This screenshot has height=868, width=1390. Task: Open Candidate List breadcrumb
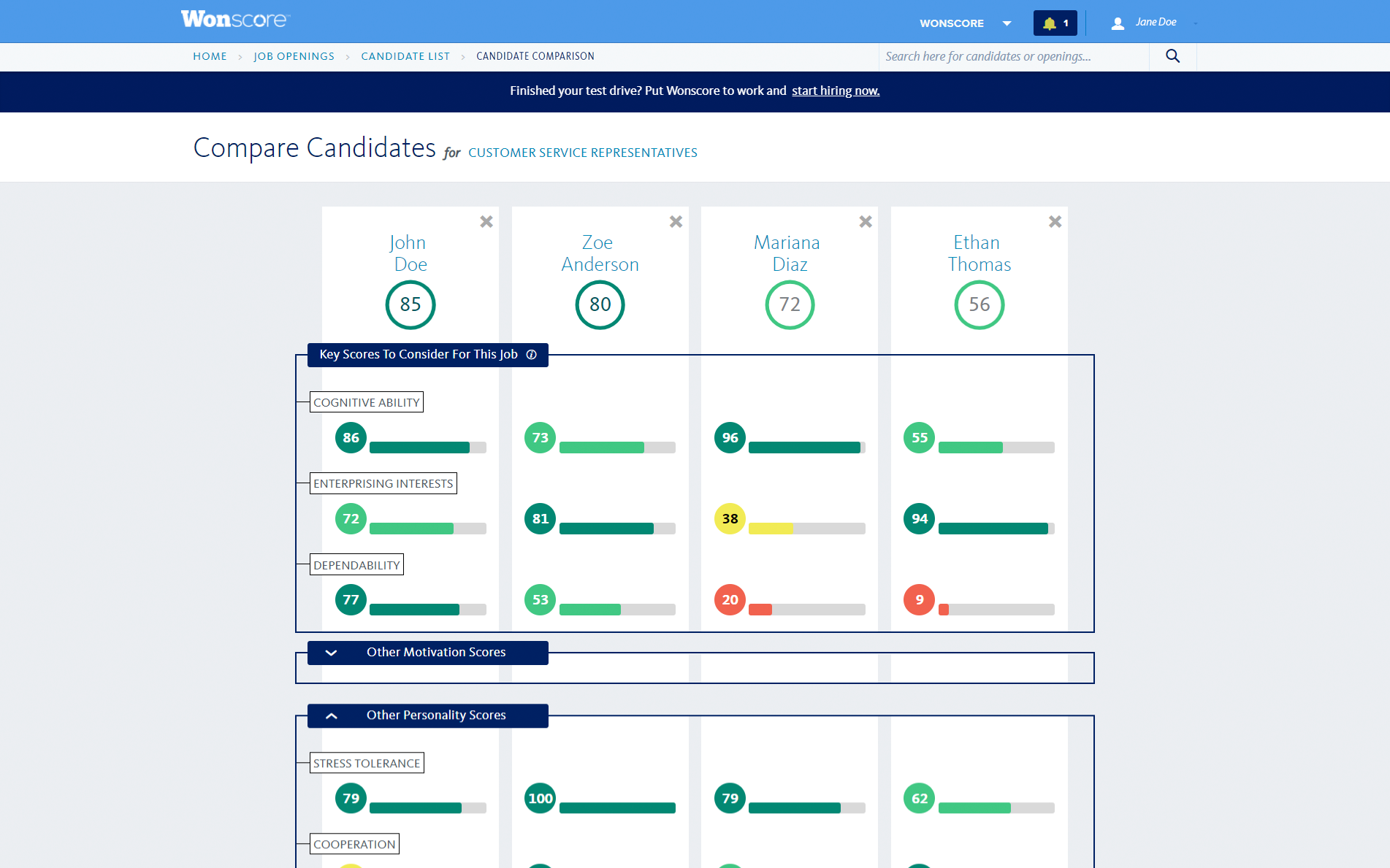pos(405,56)
